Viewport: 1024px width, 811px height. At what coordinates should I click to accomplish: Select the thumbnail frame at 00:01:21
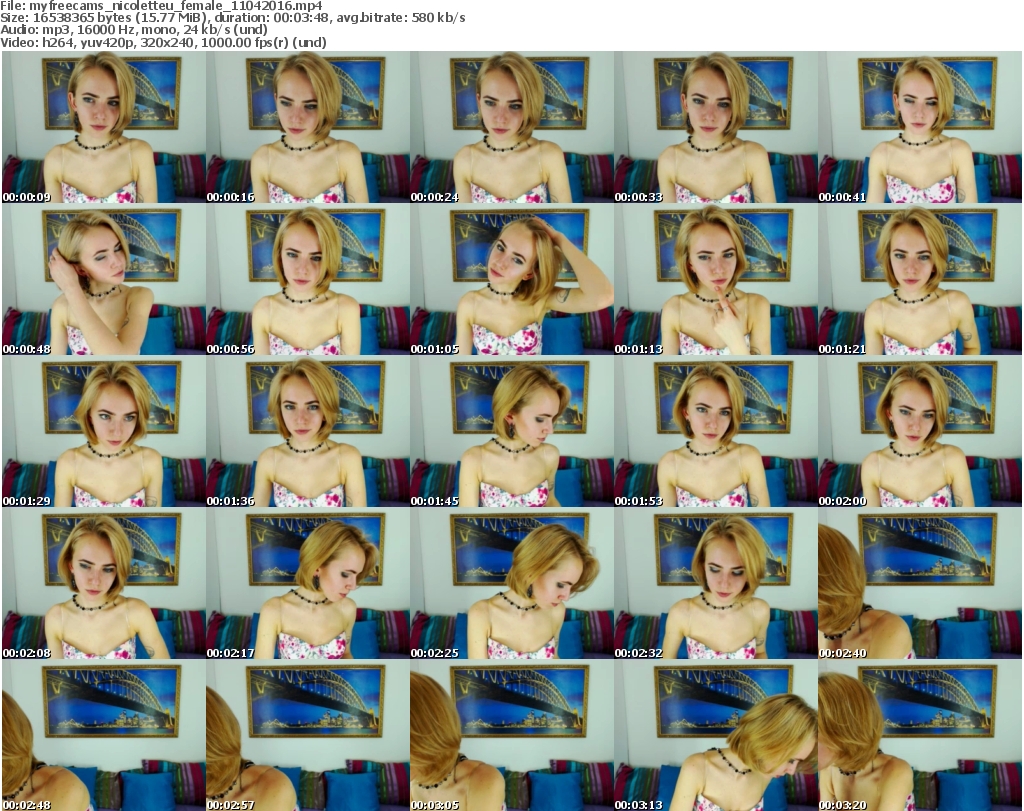[920, 279]
